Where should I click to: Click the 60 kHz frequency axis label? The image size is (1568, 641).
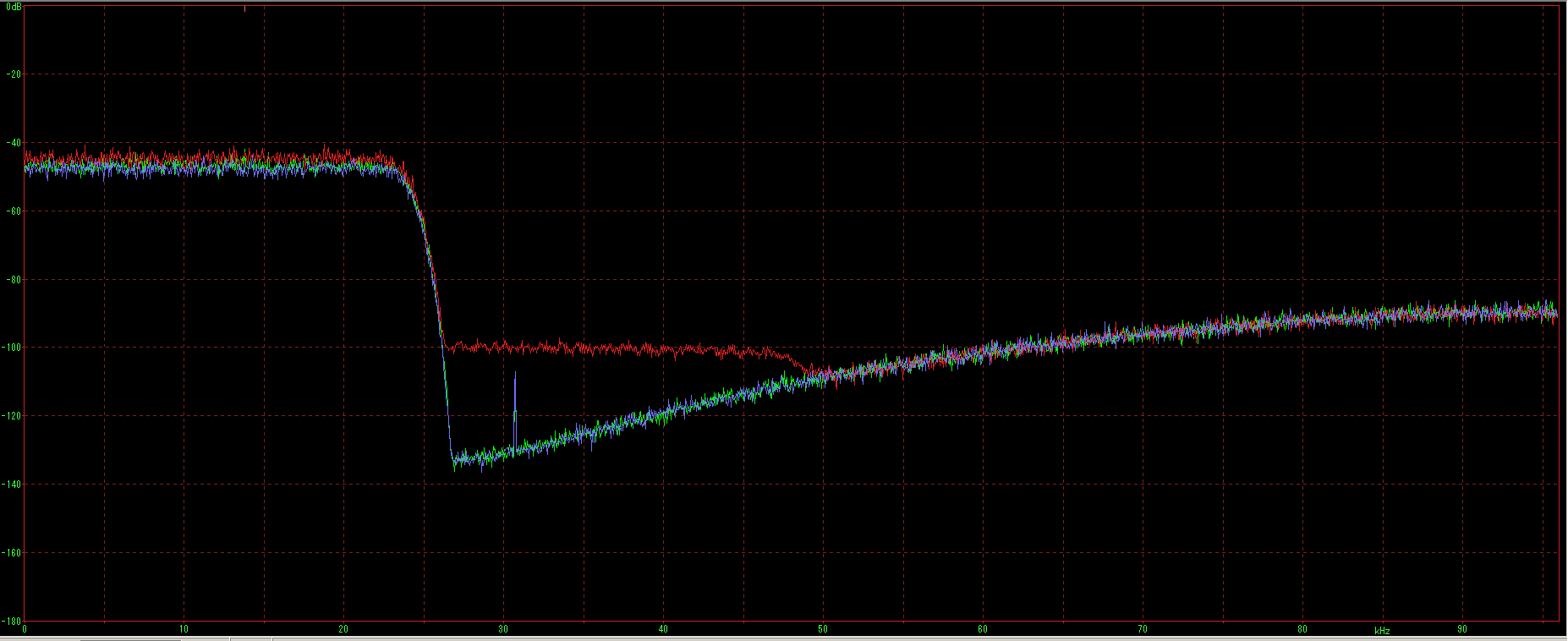pyautogui.click(x=983, y=629)
